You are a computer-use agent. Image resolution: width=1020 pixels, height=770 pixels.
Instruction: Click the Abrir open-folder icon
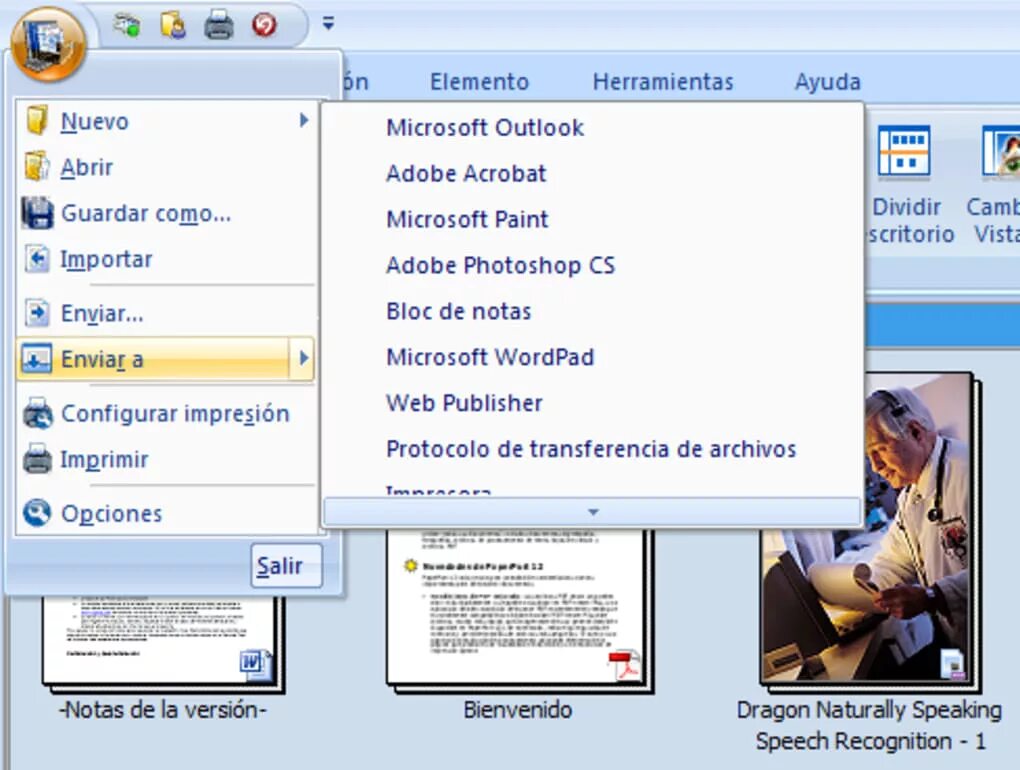36,166
